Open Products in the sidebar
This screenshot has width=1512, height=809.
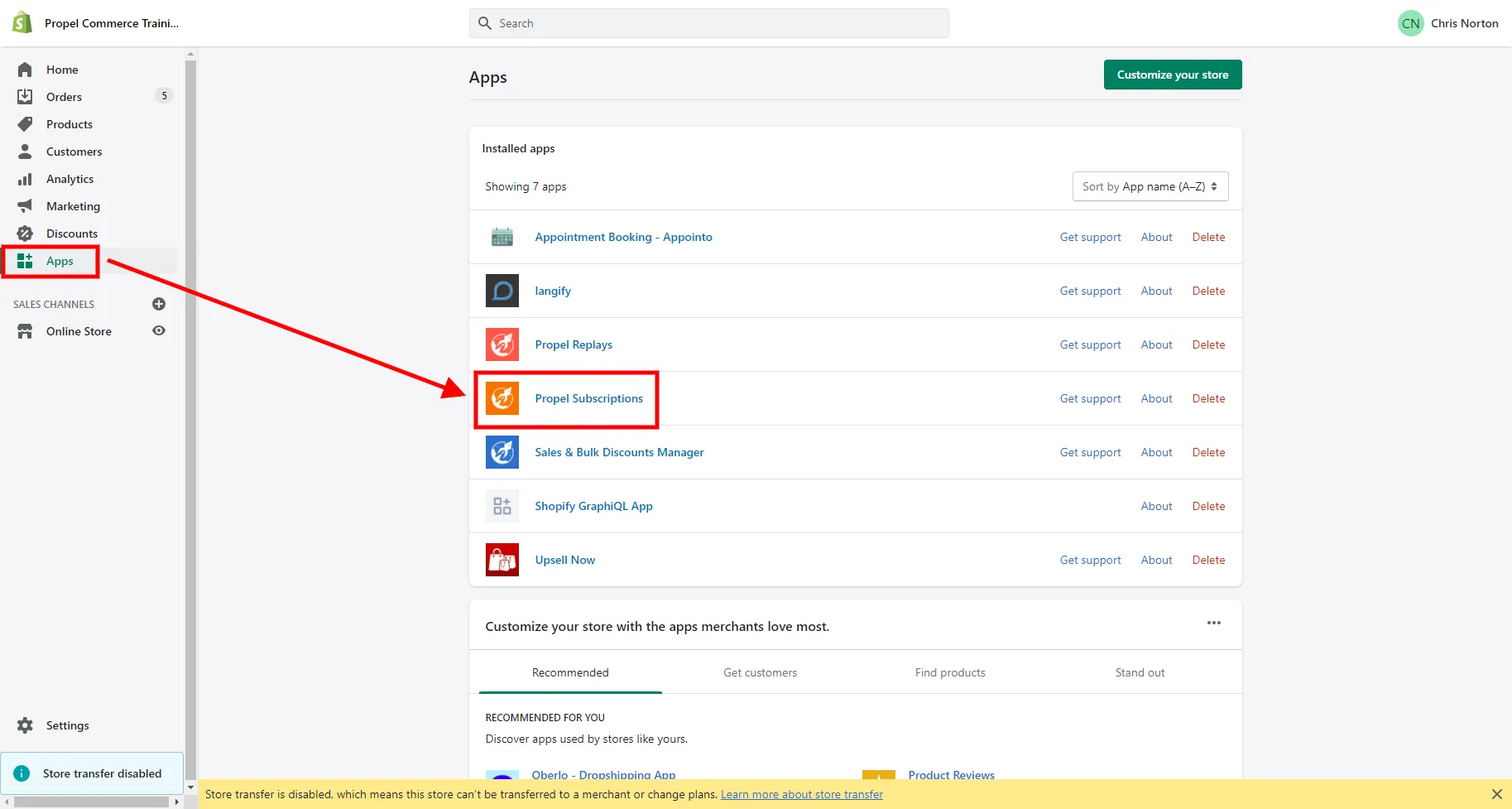coord(70,124)
